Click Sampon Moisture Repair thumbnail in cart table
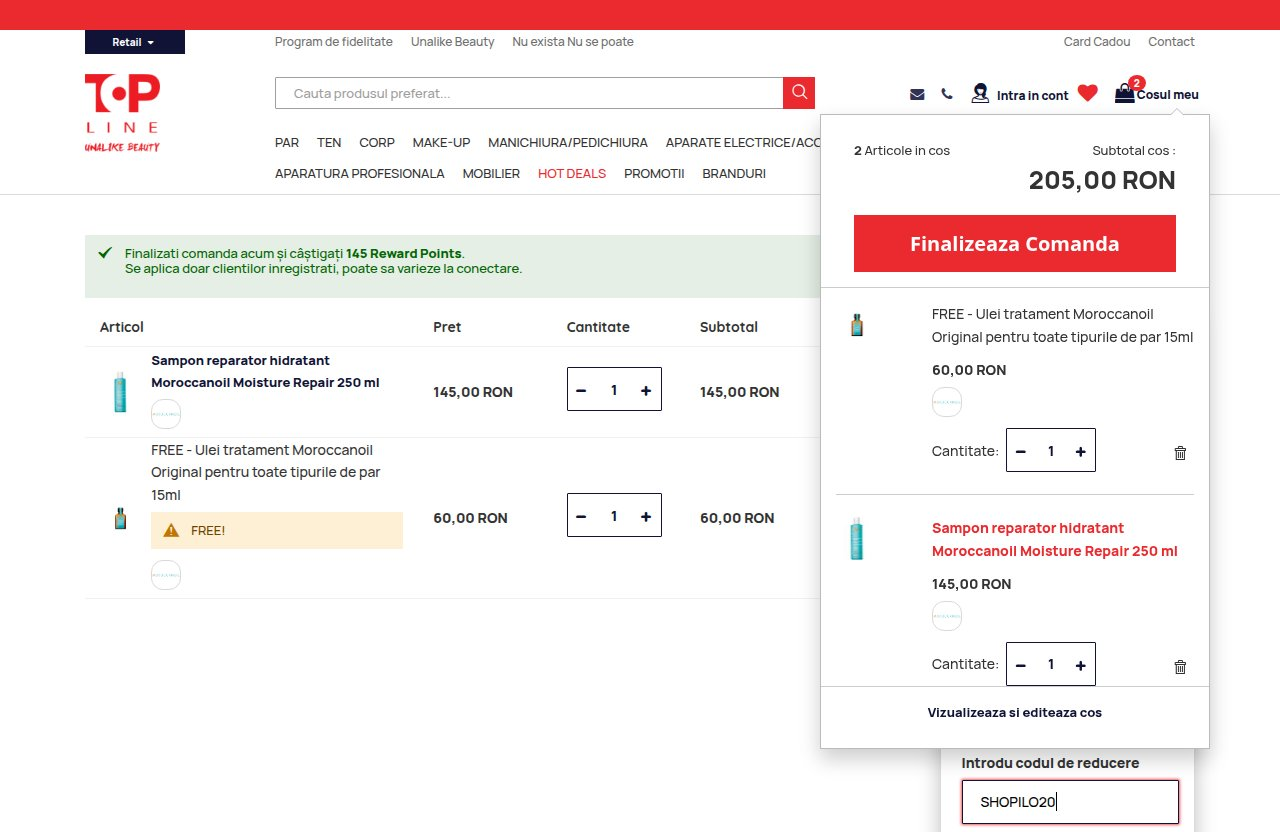This screenshot has width=1280, height=832. [x=120, y=392]
